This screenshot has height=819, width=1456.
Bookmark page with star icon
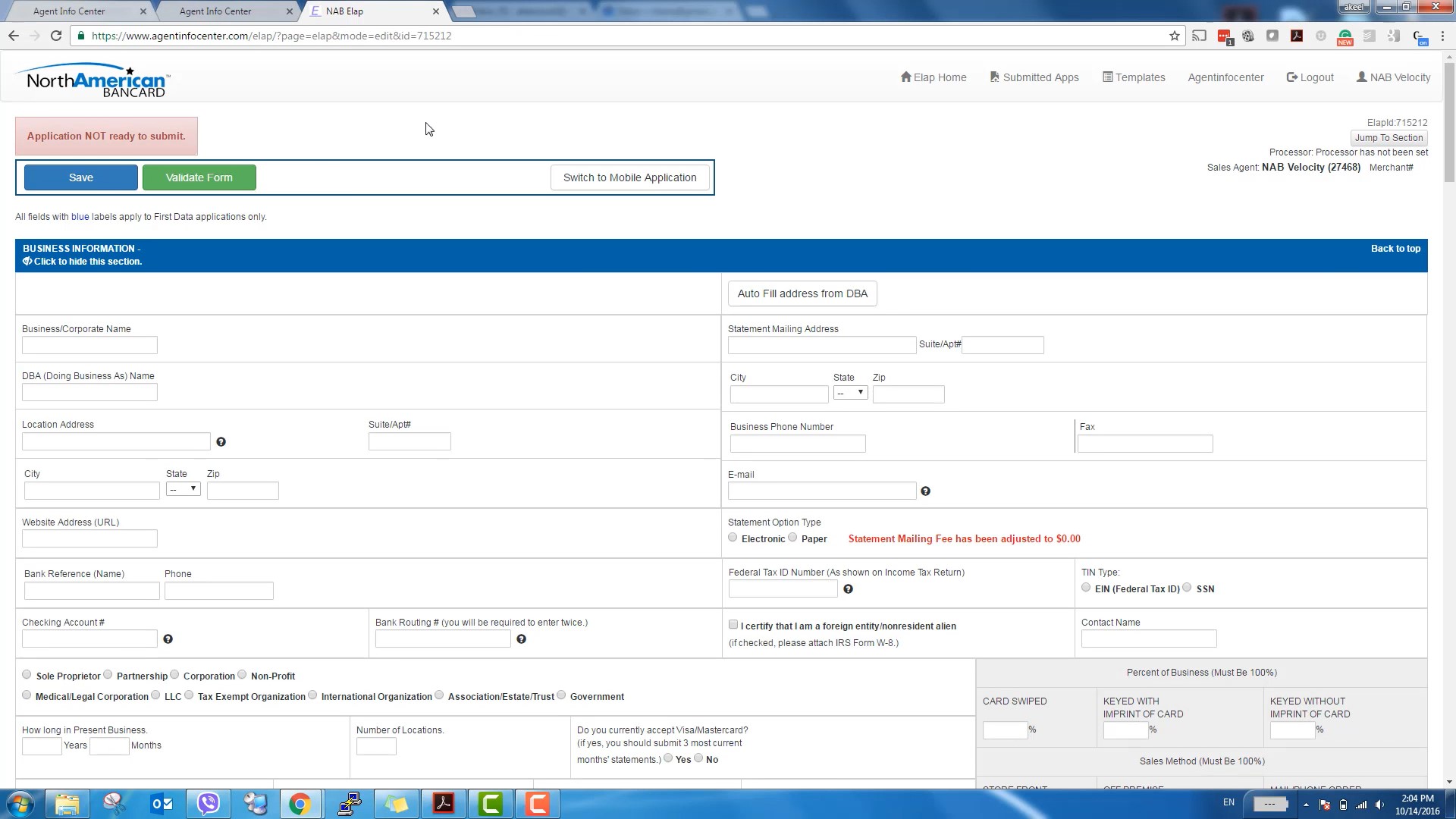[x=1175, y=36]
